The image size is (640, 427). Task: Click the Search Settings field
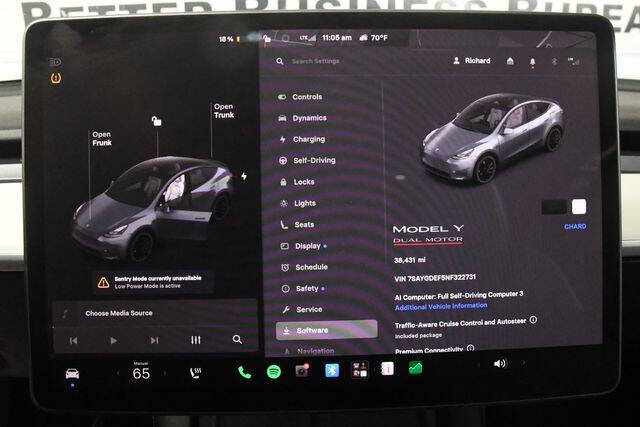pyautogui.click(x=315, y=61)
